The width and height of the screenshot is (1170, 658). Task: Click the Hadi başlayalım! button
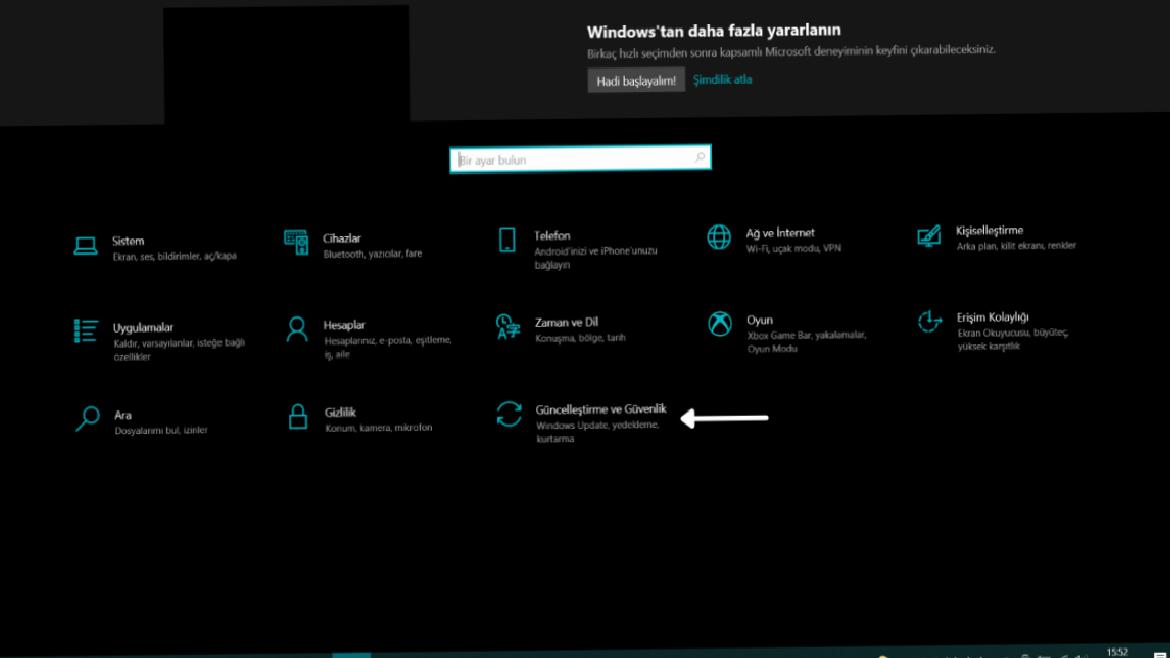tap(636, 81)
